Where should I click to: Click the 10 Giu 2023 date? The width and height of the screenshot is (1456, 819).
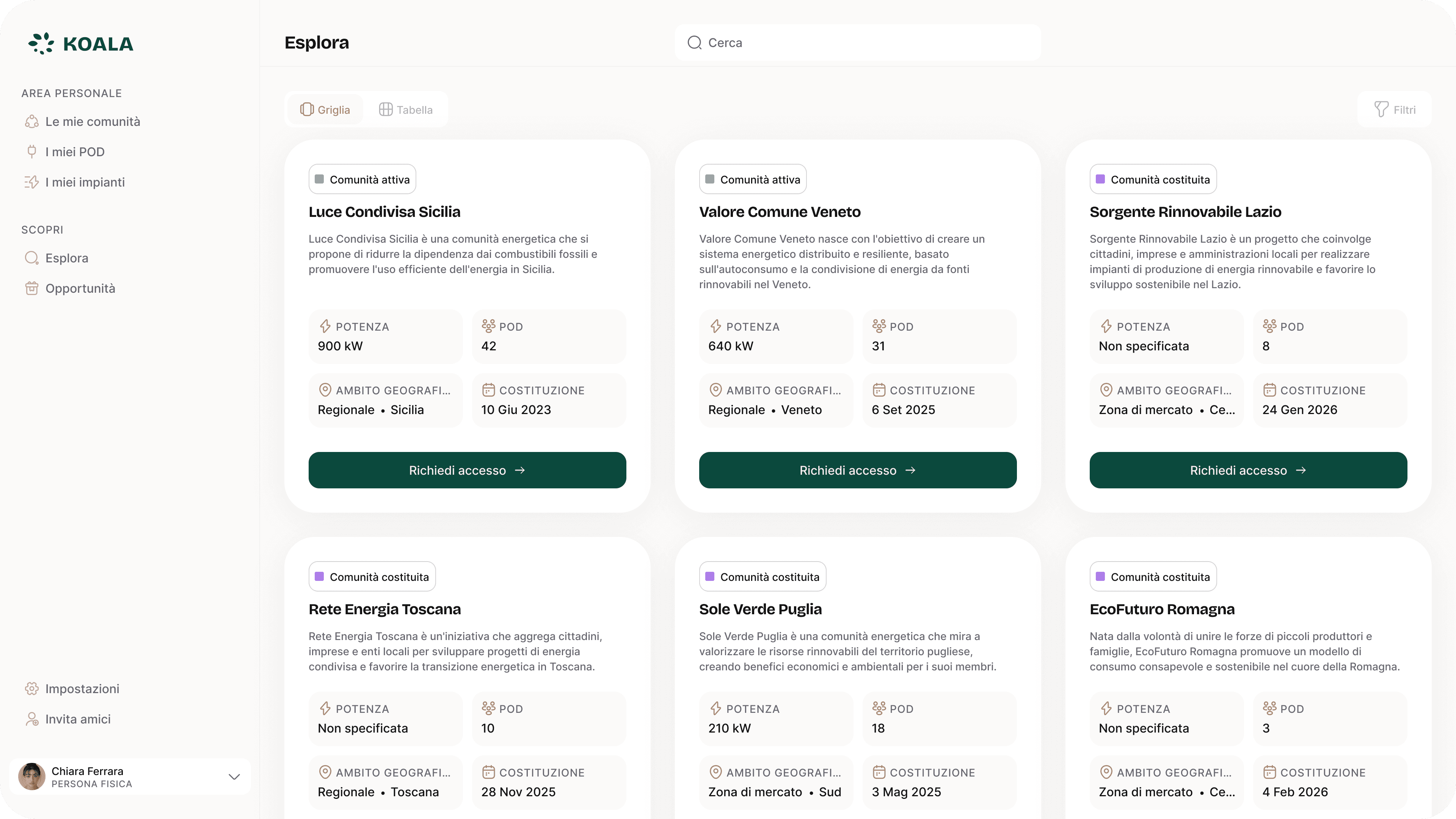(516, 410)
